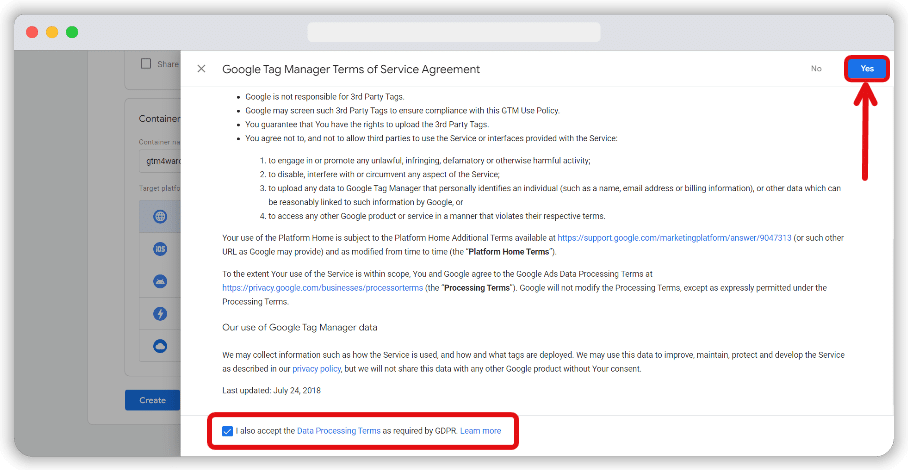Select the Android target platform icon
The width and height of the screenshot is (908, 470).
pyautogui.click(x=160, y=281)
